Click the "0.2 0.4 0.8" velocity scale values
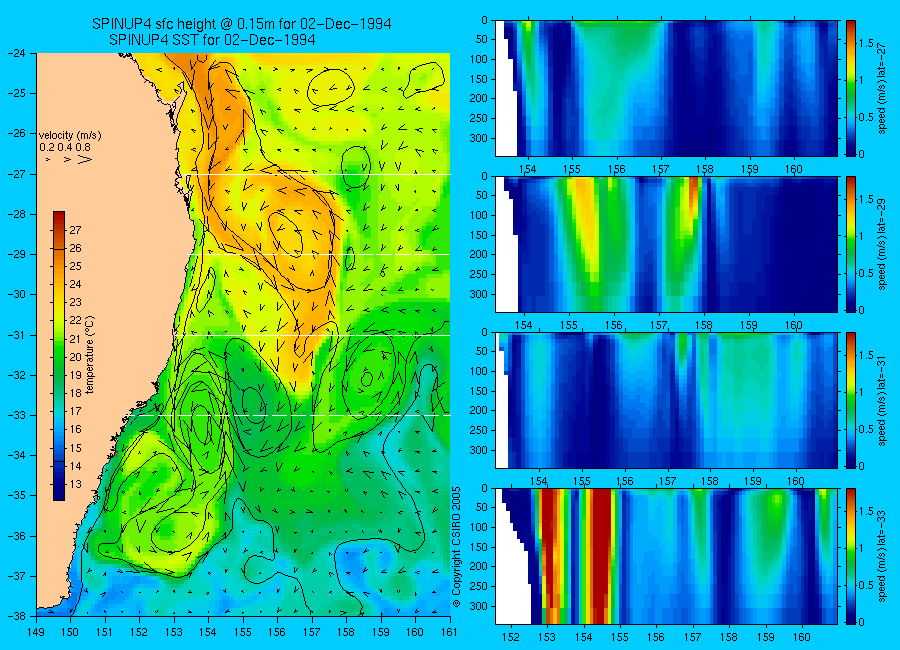Image resolution: width=900 pixels, height=650 pixels. click(65, 147)
